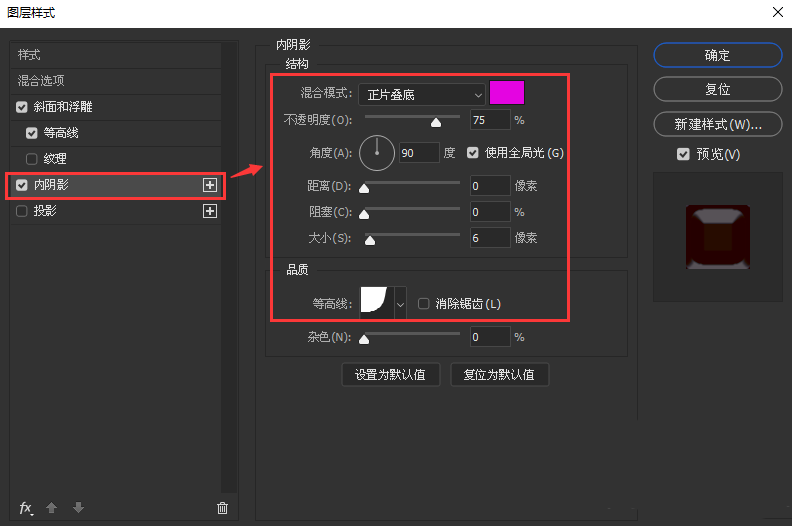Click the 距离 slider handle
Screen dimensions: 792x526
pyautogui.click(x=364, y=188)
